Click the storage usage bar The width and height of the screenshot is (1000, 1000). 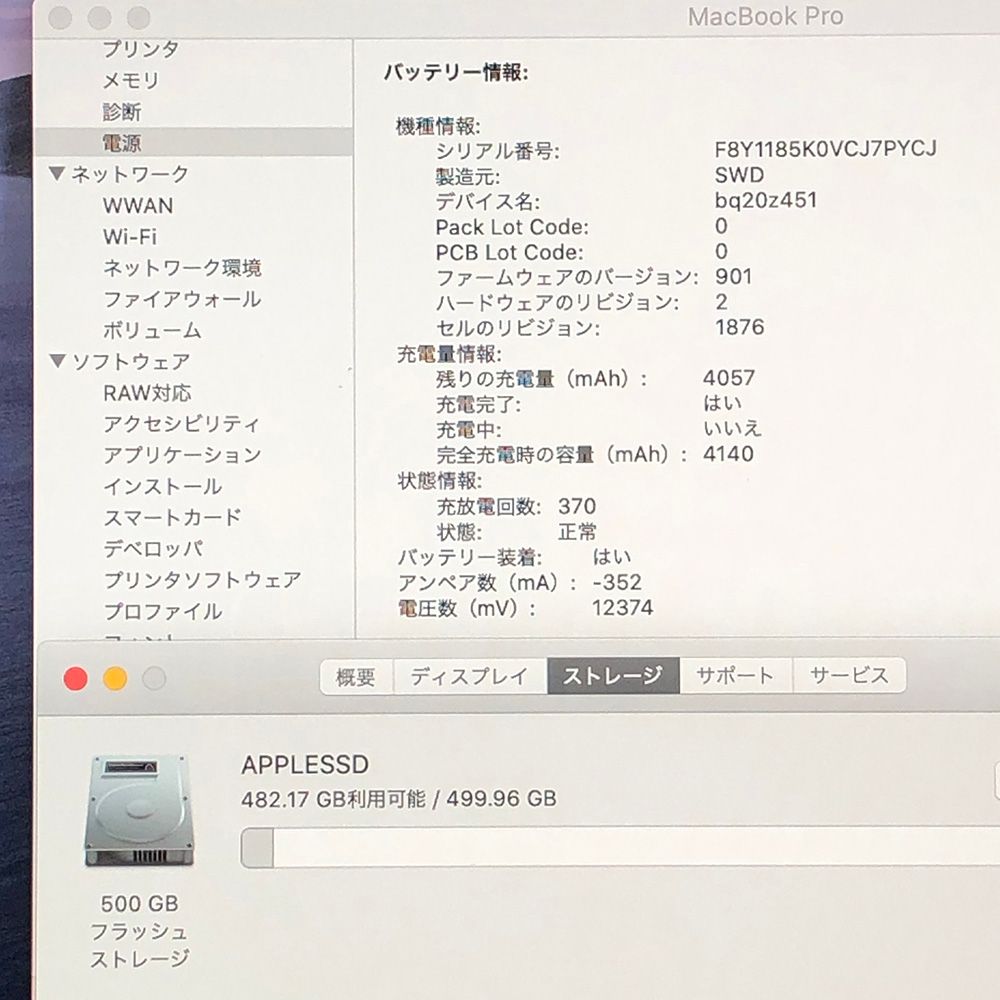[x=620, y=847]
